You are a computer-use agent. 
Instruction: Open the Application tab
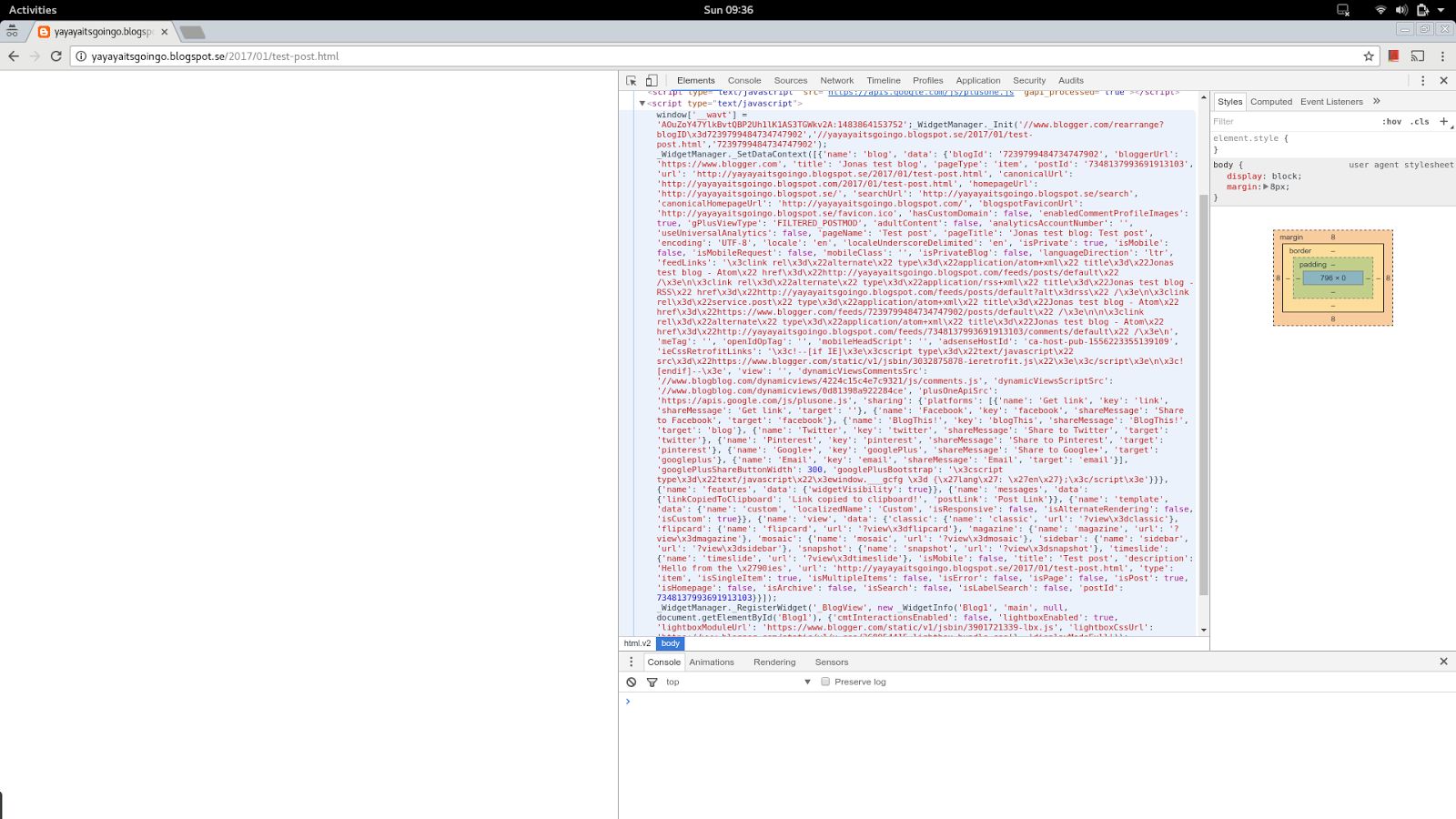[978, 80]
